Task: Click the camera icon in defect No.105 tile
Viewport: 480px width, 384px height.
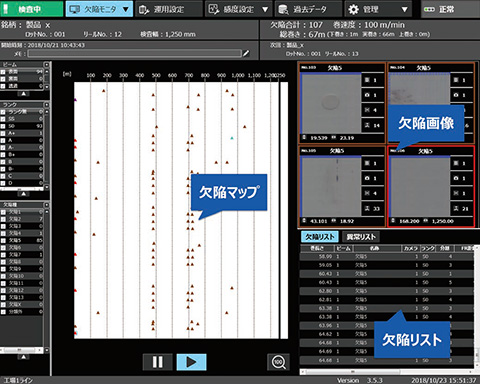Action: click(x=367, y=178)
